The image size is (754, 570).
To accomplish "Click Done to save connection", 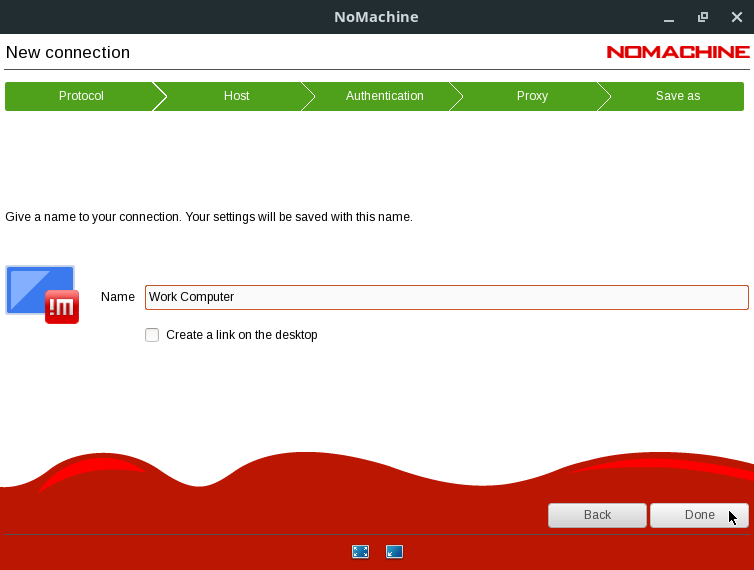I will [x=699, y=515].
